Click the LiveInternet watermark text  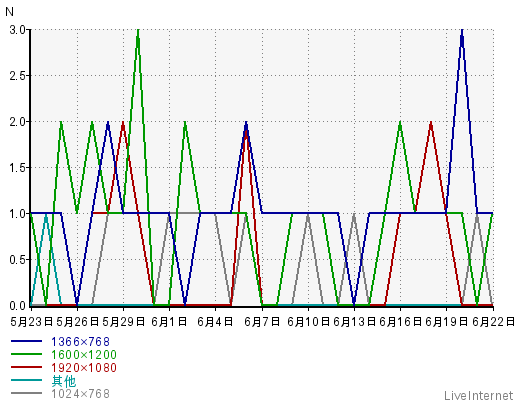(479, 396)
